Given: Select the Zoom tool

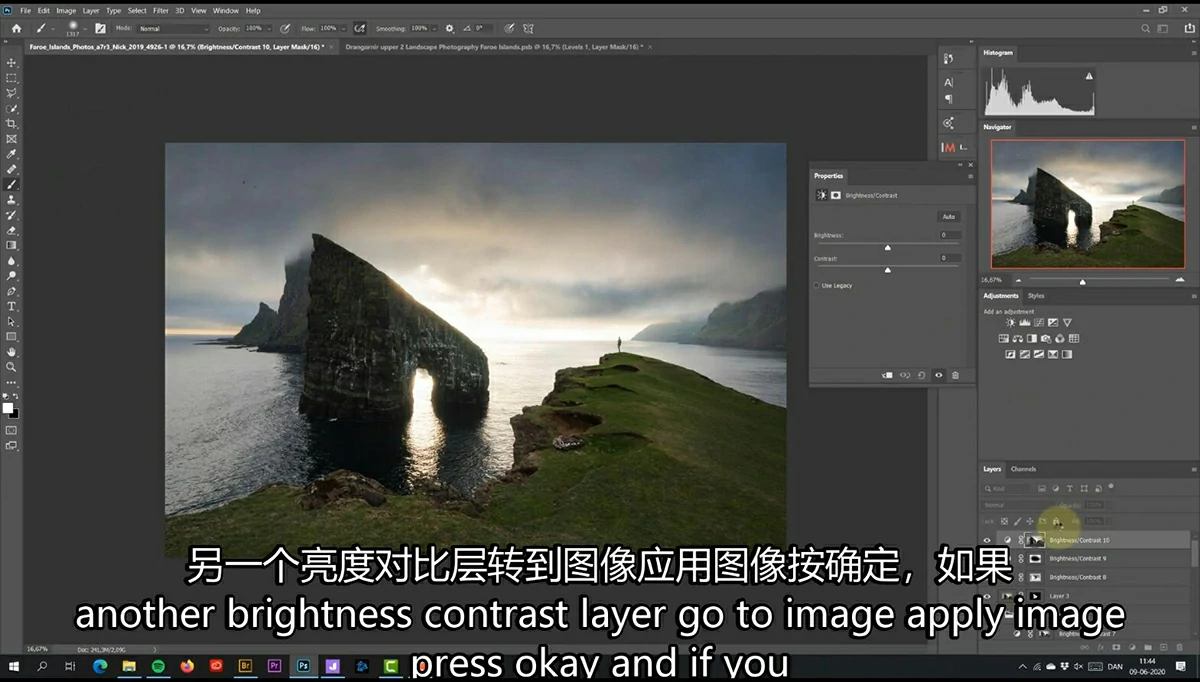Looking at the screenshot, I should (12, 367).
